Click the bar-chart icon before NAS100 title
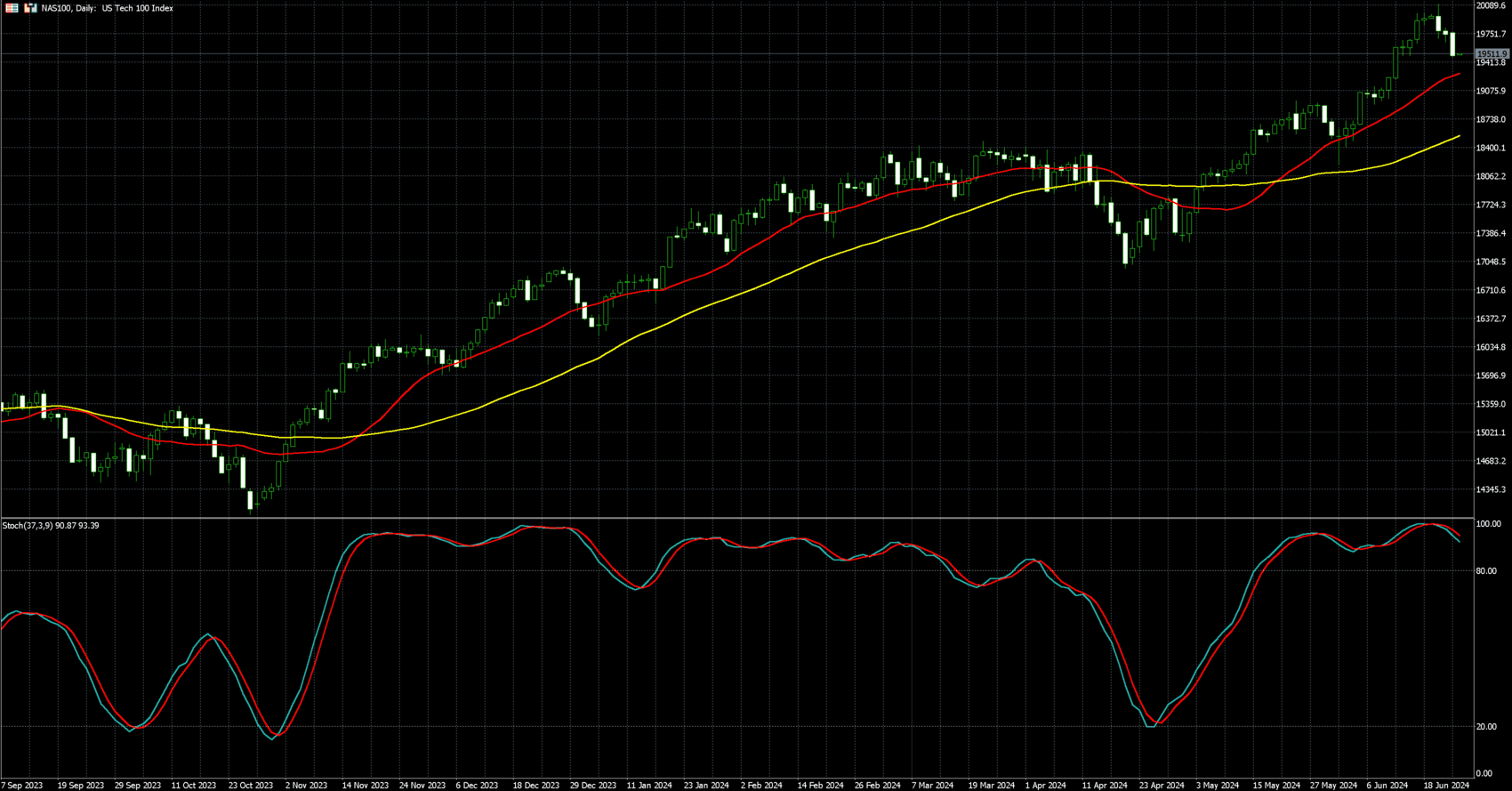1512x791 pixels. point(30,8)
